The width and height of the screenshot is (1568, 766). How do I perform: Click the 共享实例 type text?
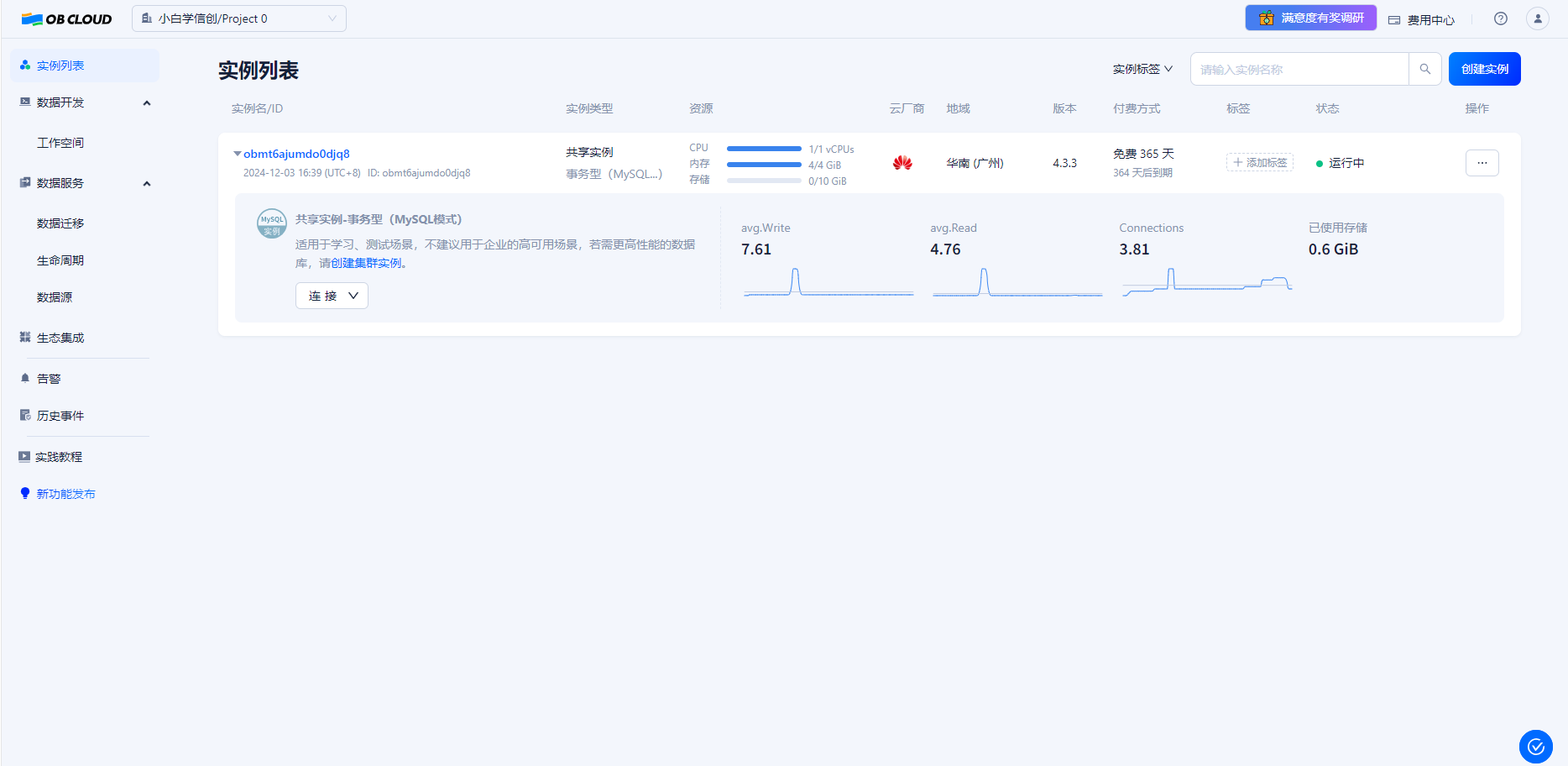tap(589, 152)
